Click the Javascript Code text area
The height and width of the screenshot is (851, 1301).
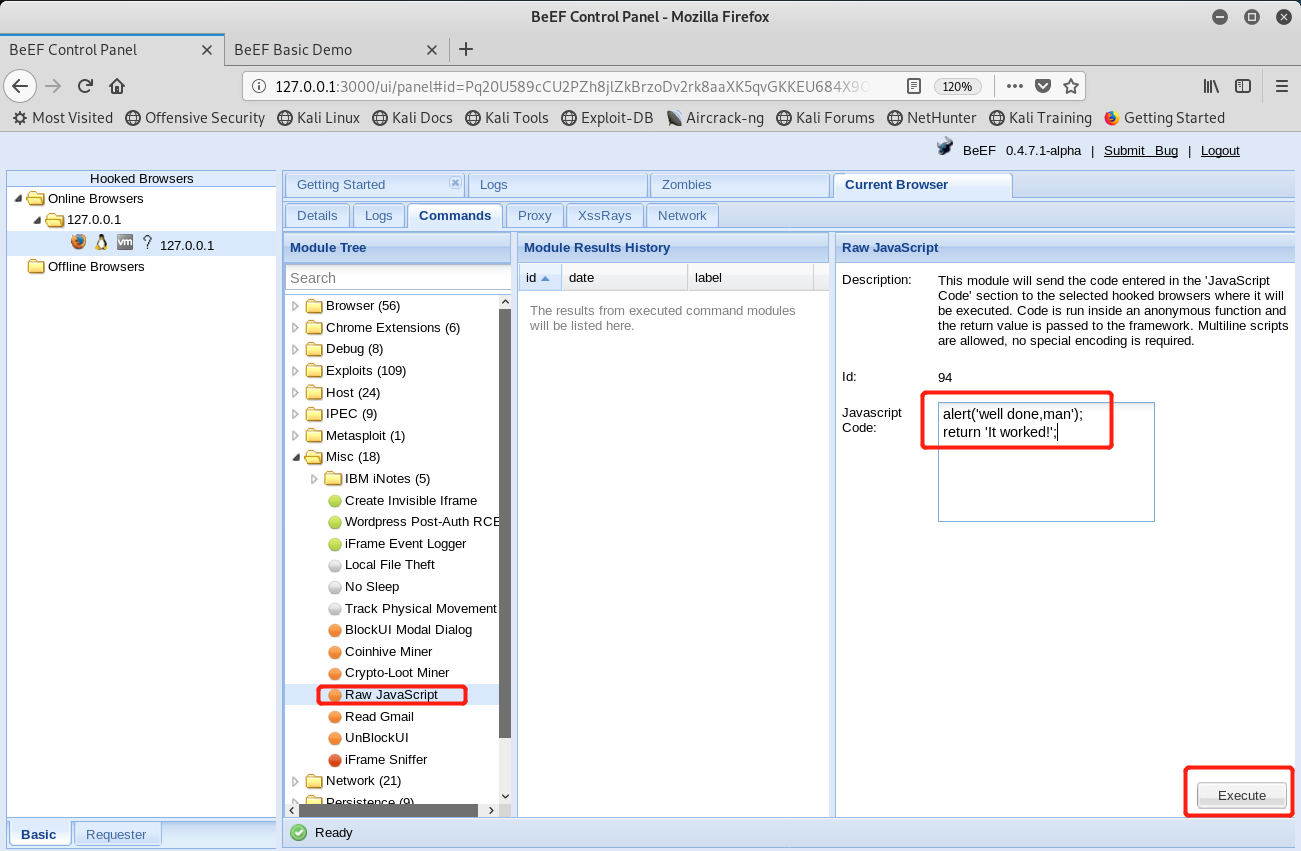[1046, 462]
